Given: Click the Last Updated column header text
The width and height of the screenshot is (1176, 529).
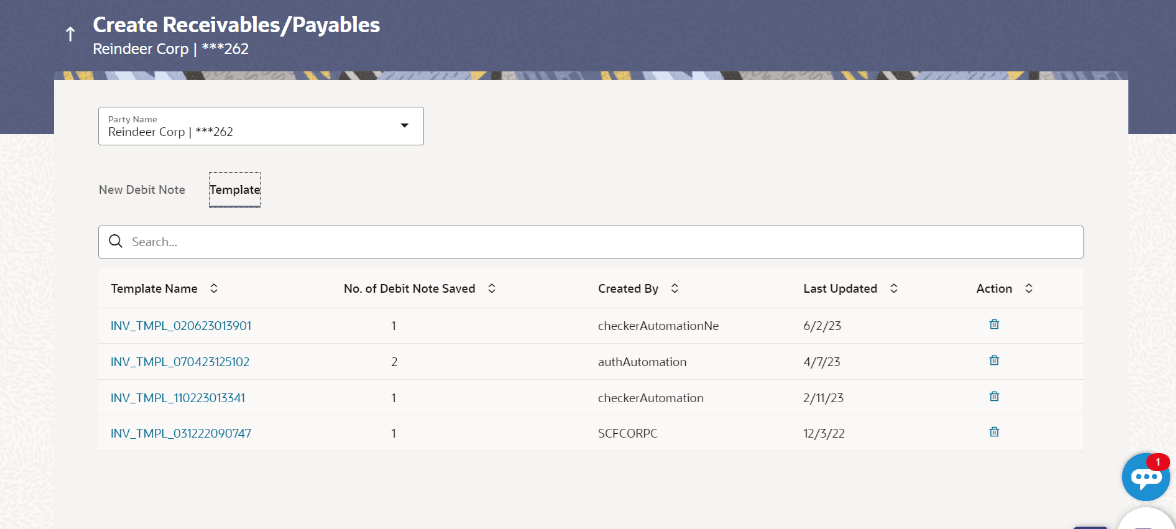Looking at the screenshot, I should pyautogui.click(x=840, y=288).
